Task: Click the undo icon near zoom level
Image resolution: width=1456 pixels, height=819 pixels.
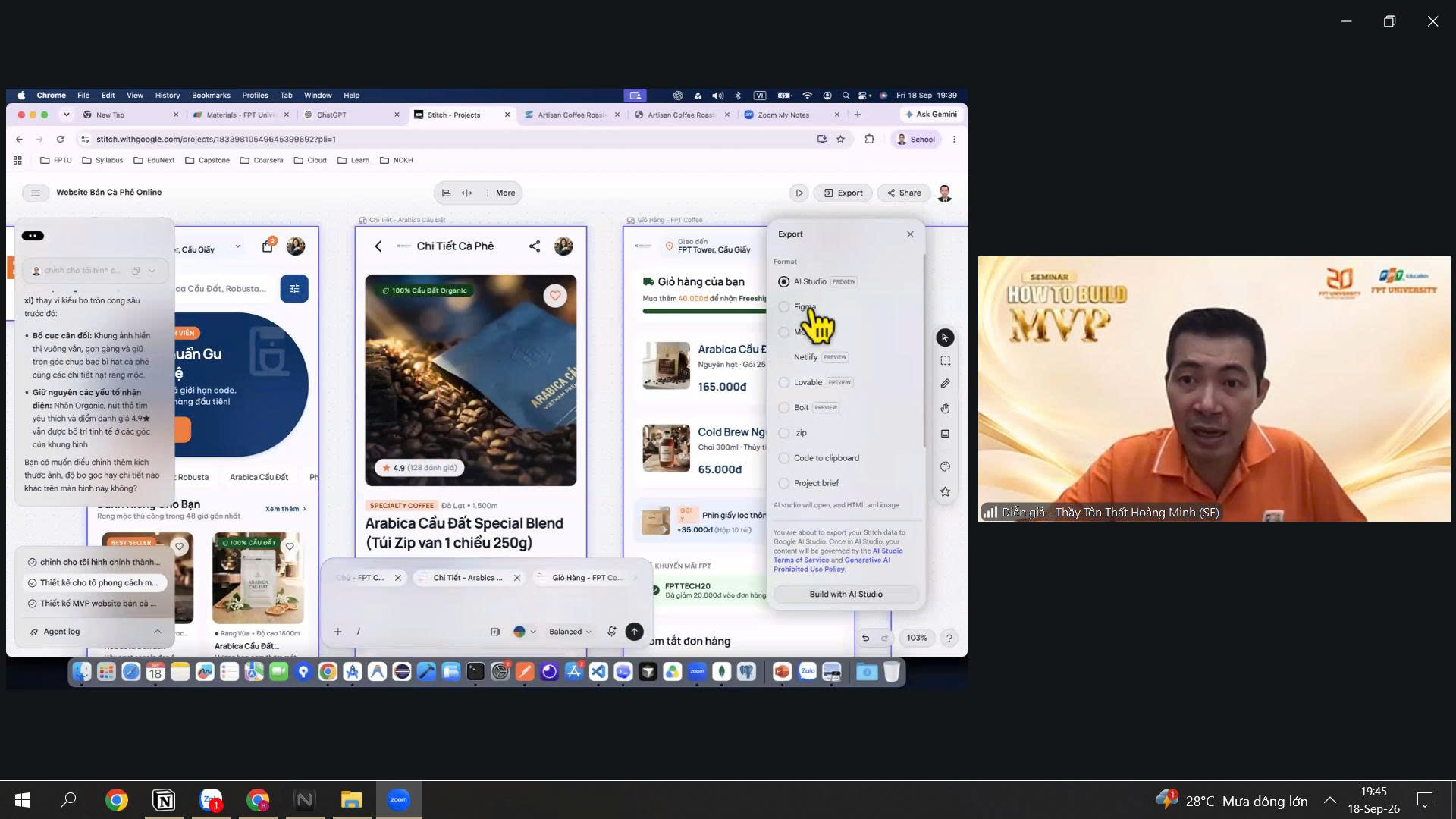Action: pyautogui.click(x=865, y=638)
